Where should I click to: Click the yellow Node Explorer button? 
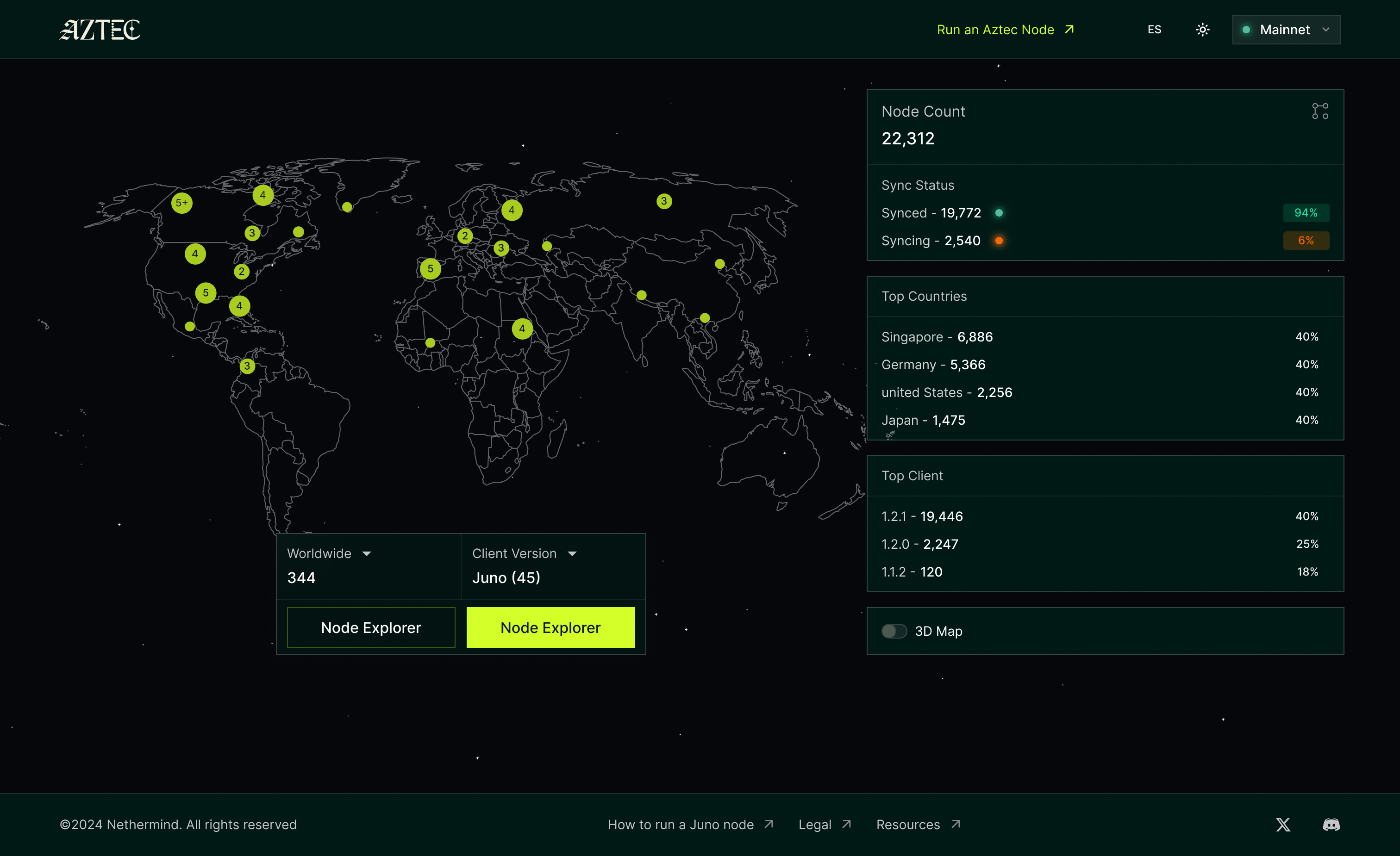550,628
